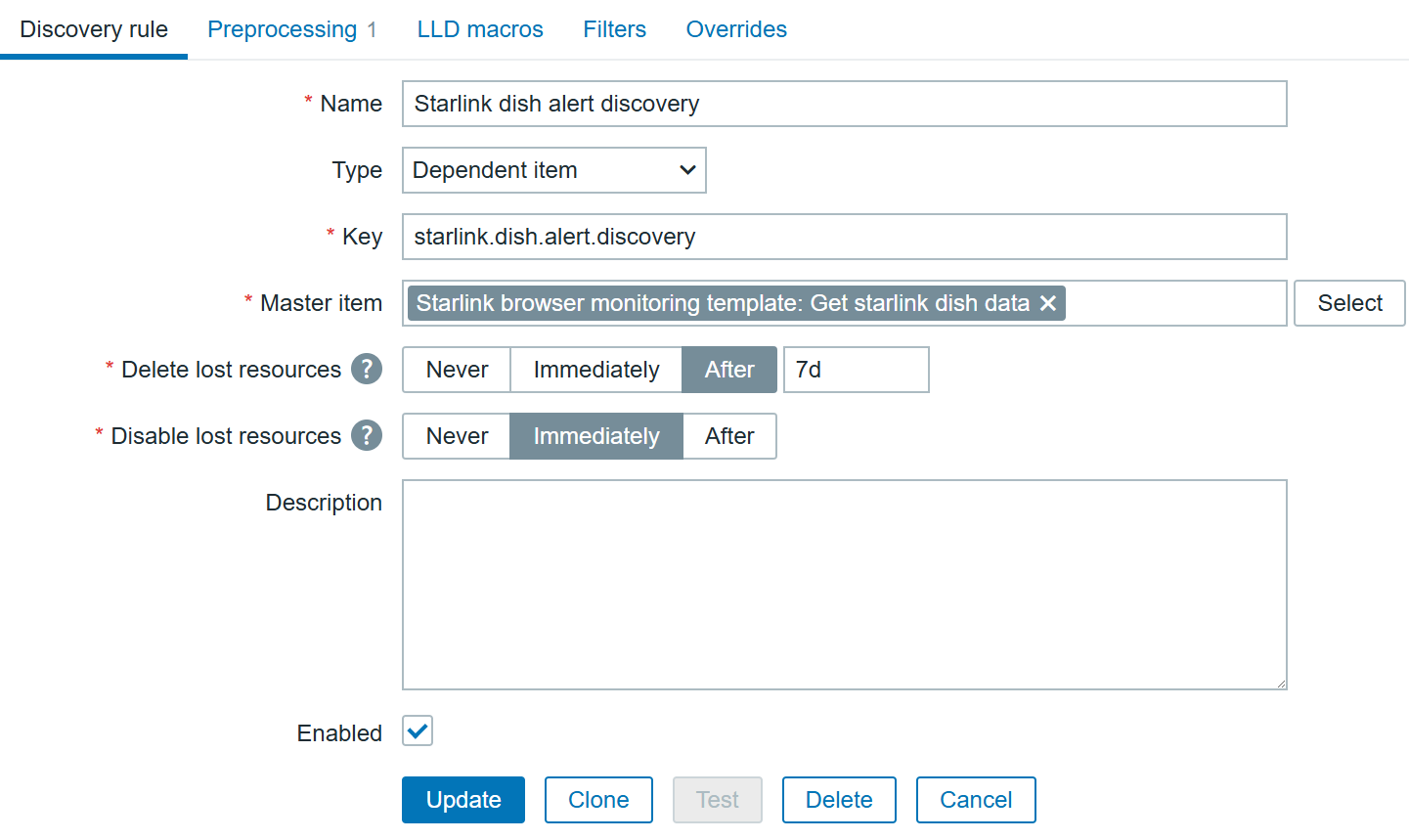This screenshot has height=840, width=1409.
Task: Click Select to choose master item
Action: (1349, 303)
